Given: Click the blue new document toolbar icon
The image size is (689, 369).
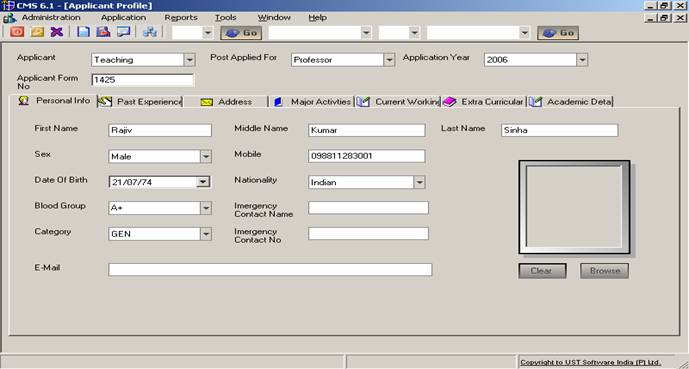Looking at the screenshot, I should click(x=83, y=32).
